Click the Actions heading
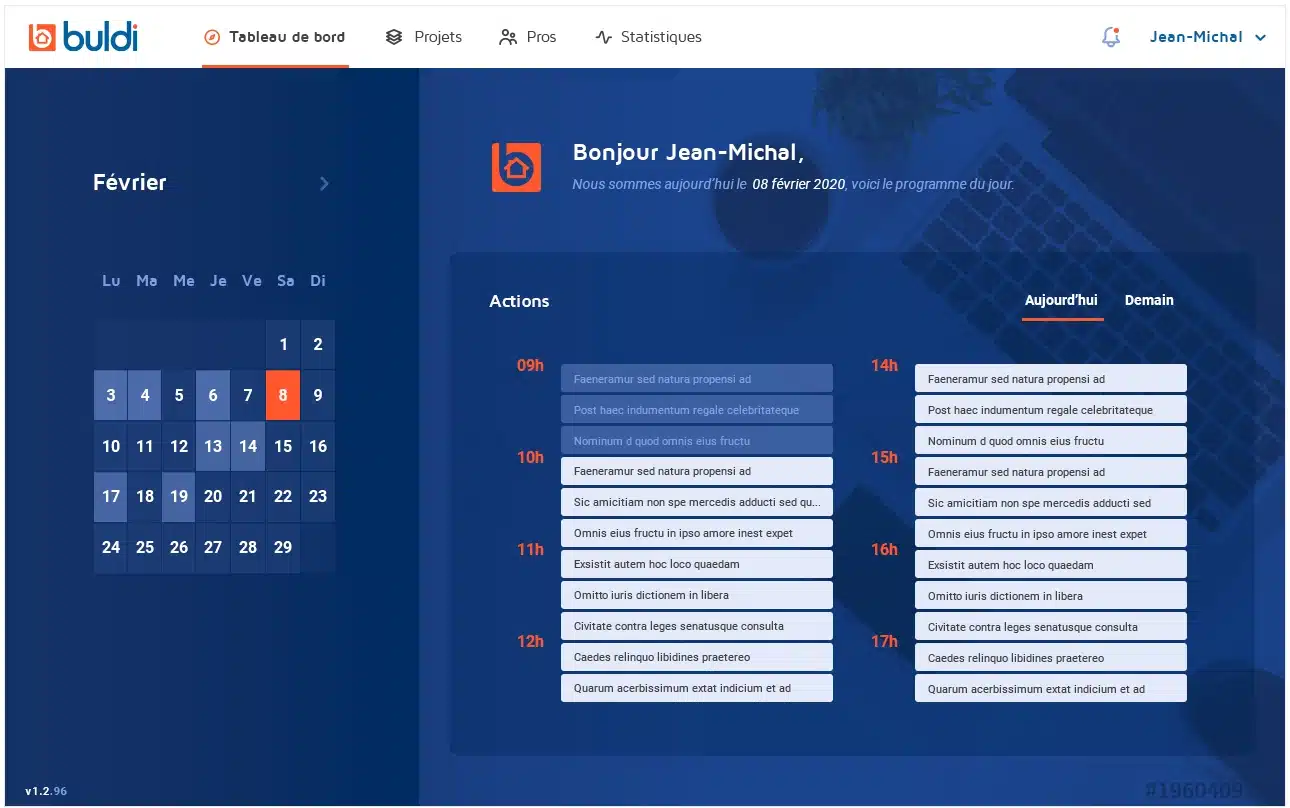The width and height of the screenshot is (1290, 808). [x=519, y=301]
